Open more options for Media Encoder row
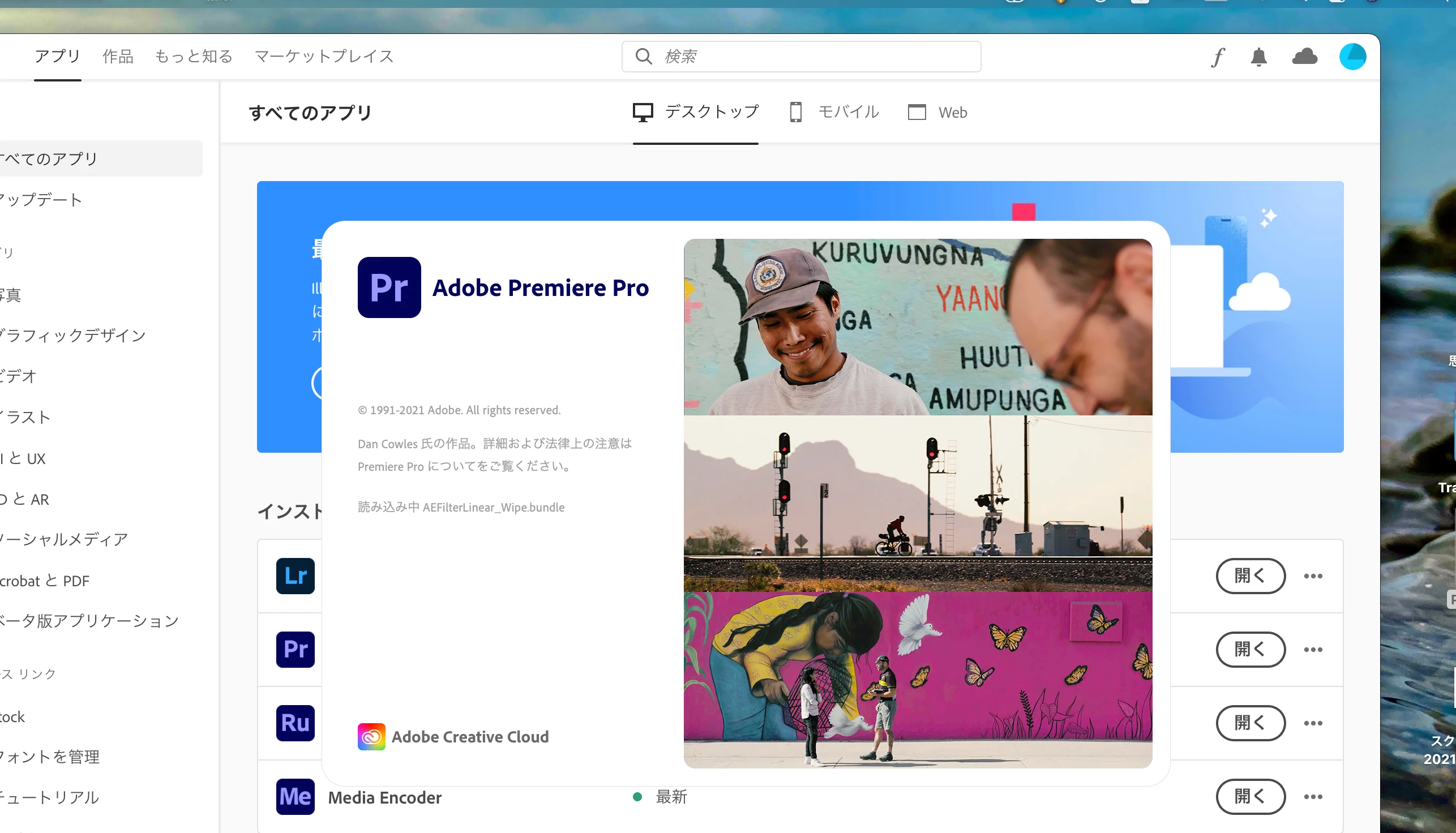This screenshot has width=1456, height=833. 1313,796
